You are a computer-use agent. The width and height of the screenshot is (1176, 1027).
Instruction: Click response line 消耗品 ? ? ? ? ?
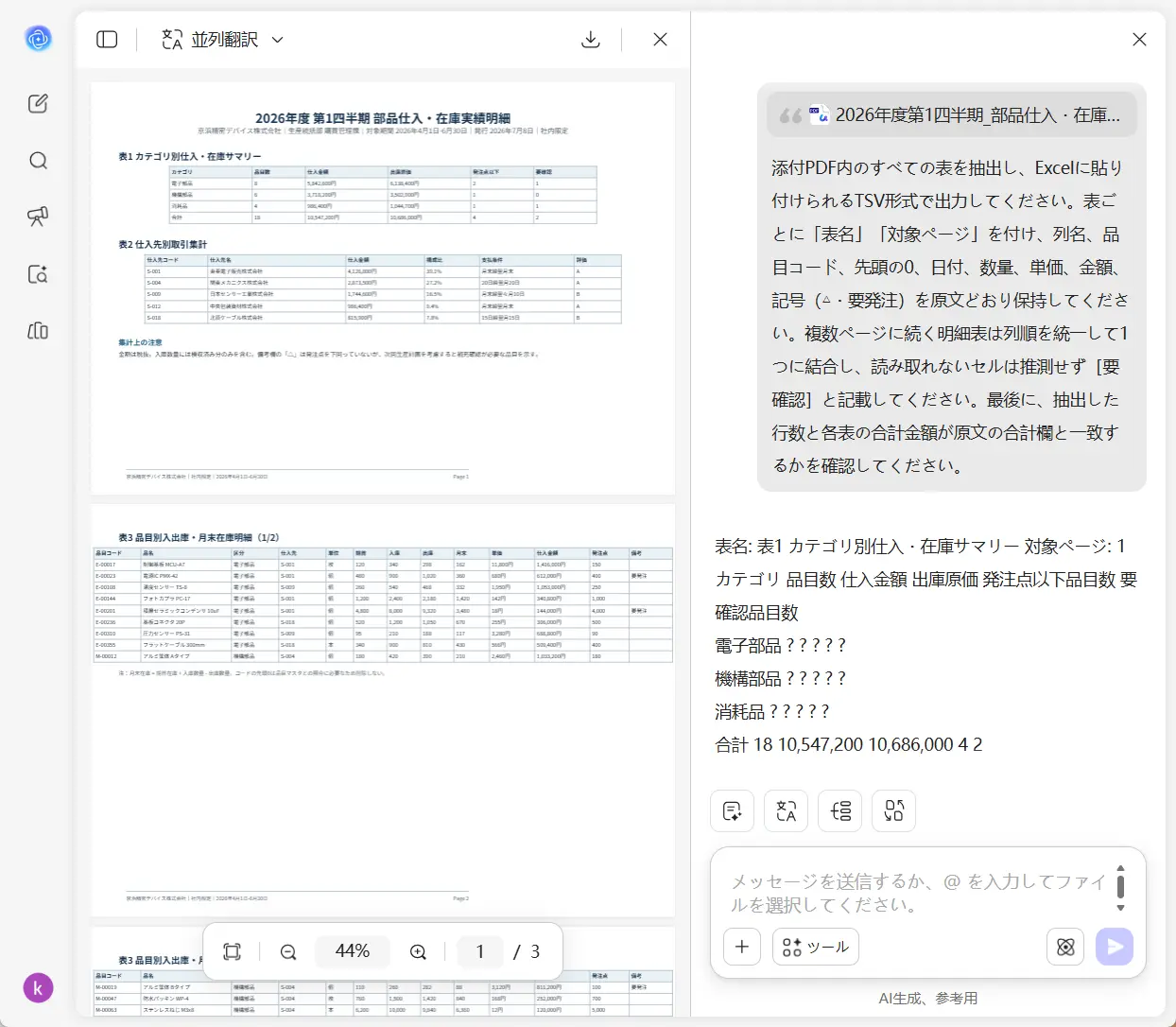[772, 712]
